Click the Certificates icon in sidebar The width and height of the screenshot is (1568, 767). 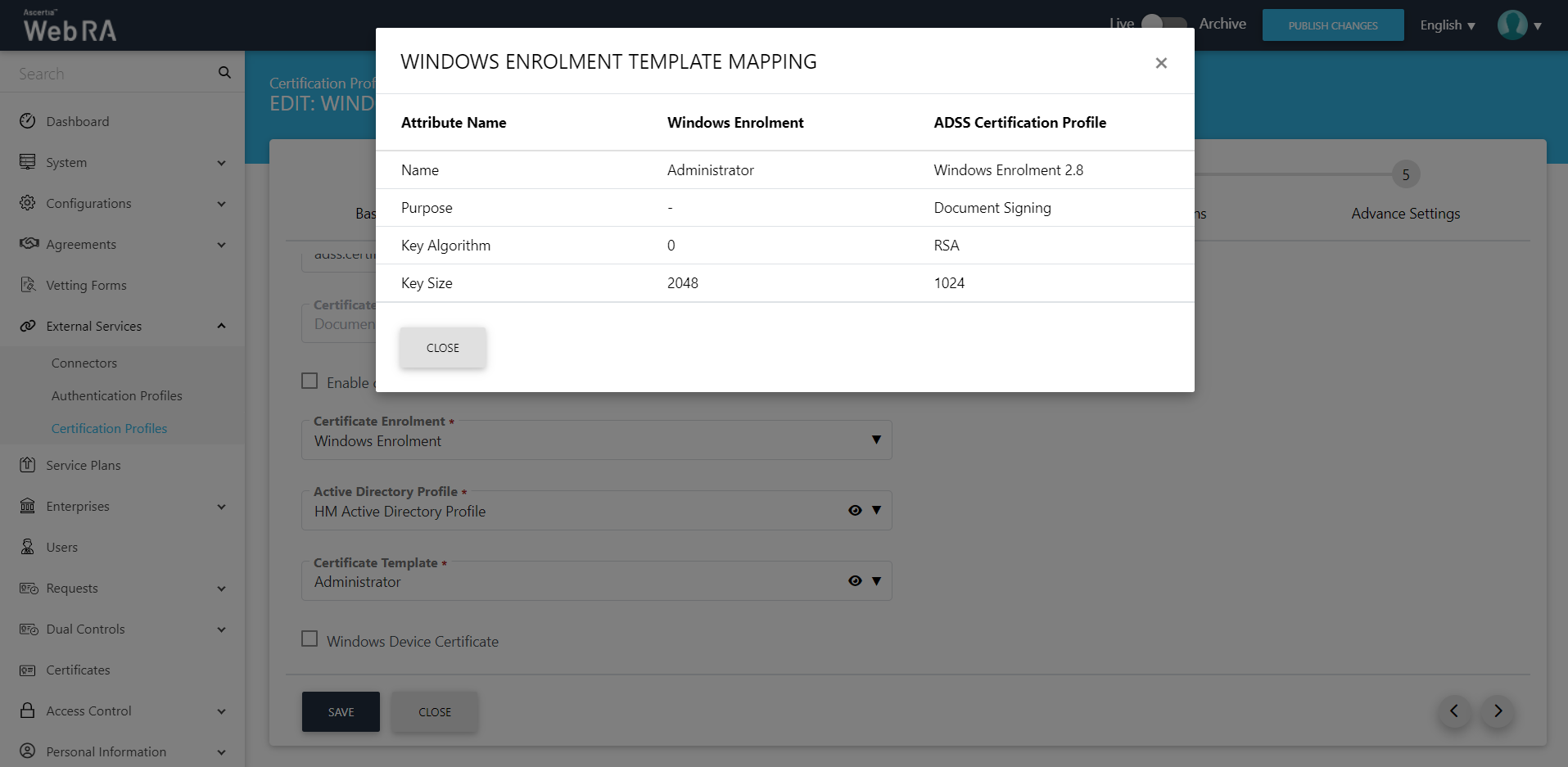tap(28, 670)
